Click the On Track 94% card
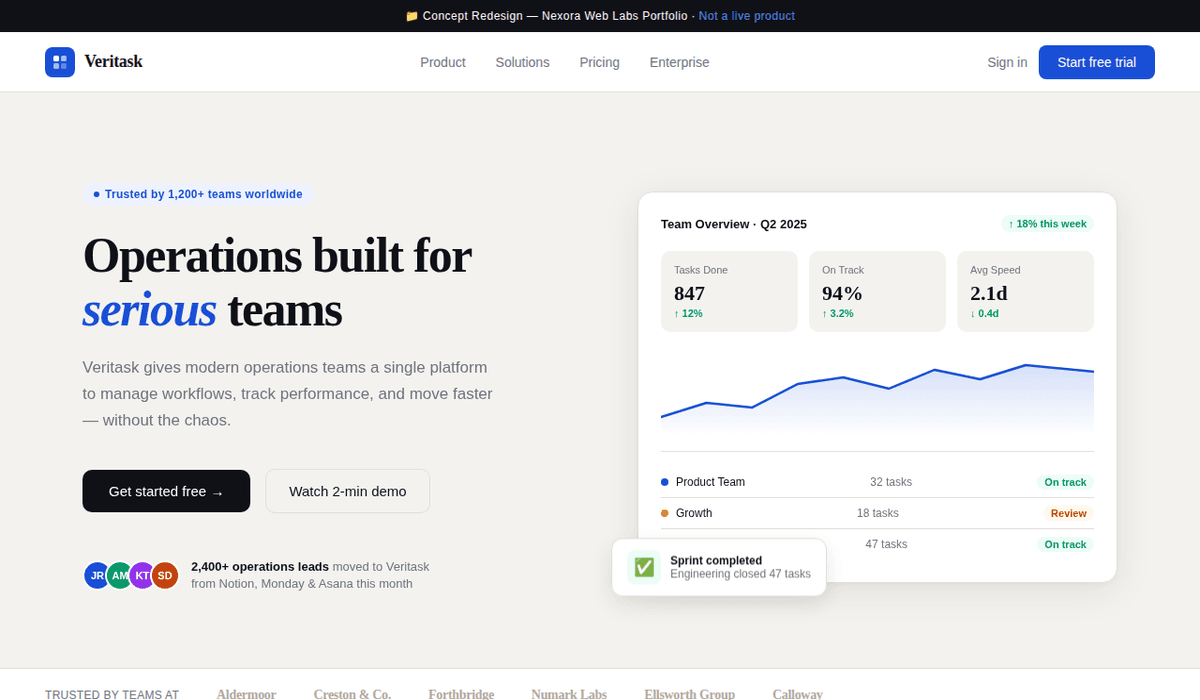The image size is (1200, 700). [x=877, y=291]
